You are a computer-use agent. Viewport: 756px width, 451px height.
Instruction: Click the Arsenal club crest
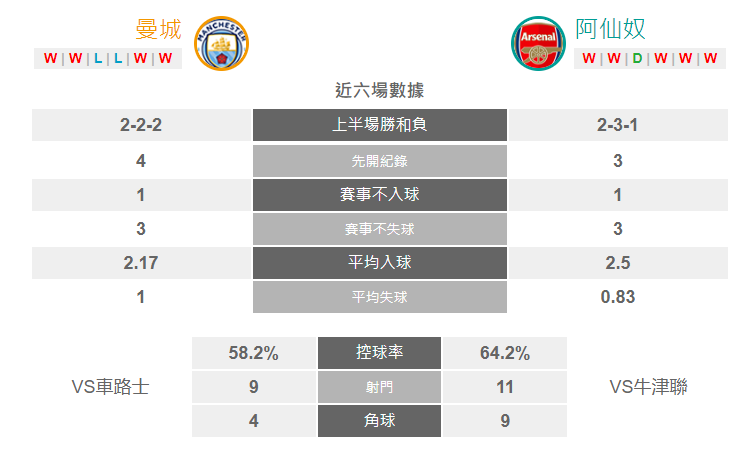click(x=539, y=43)
